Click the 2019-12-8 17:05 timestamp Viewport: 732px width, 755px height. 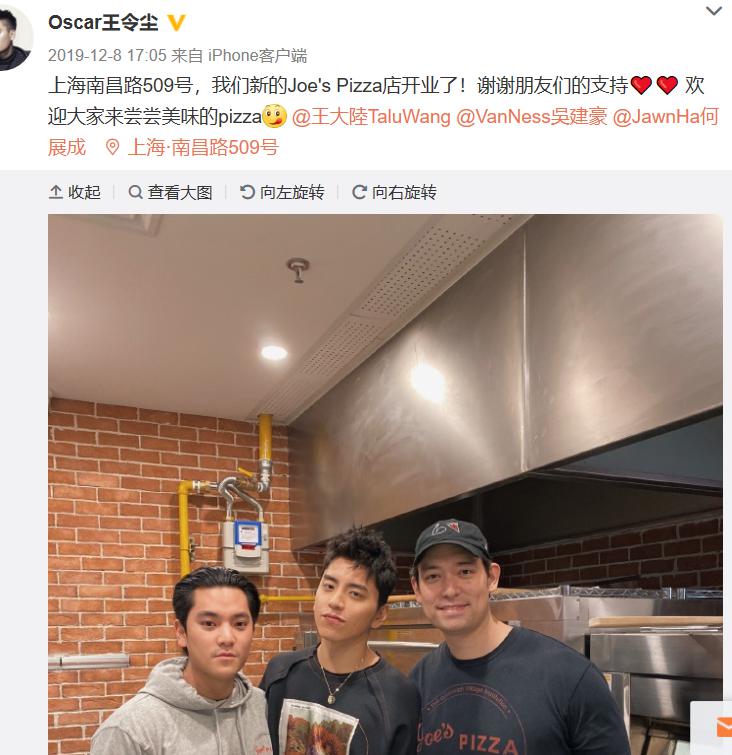(107, 55)
